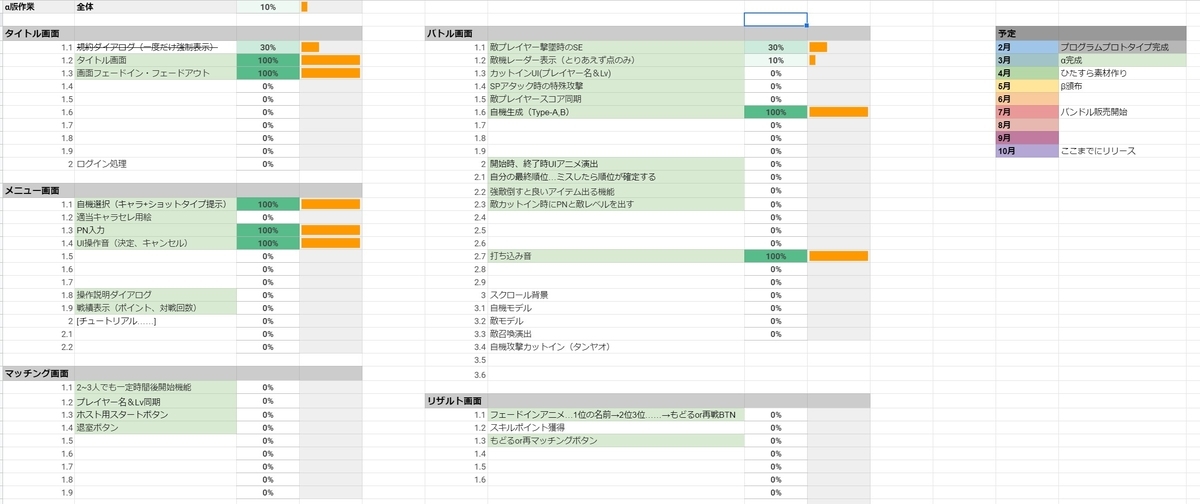
Task: Select the cell 'UI操作音(決定、キャンセル)'
Action: point(155,243)
